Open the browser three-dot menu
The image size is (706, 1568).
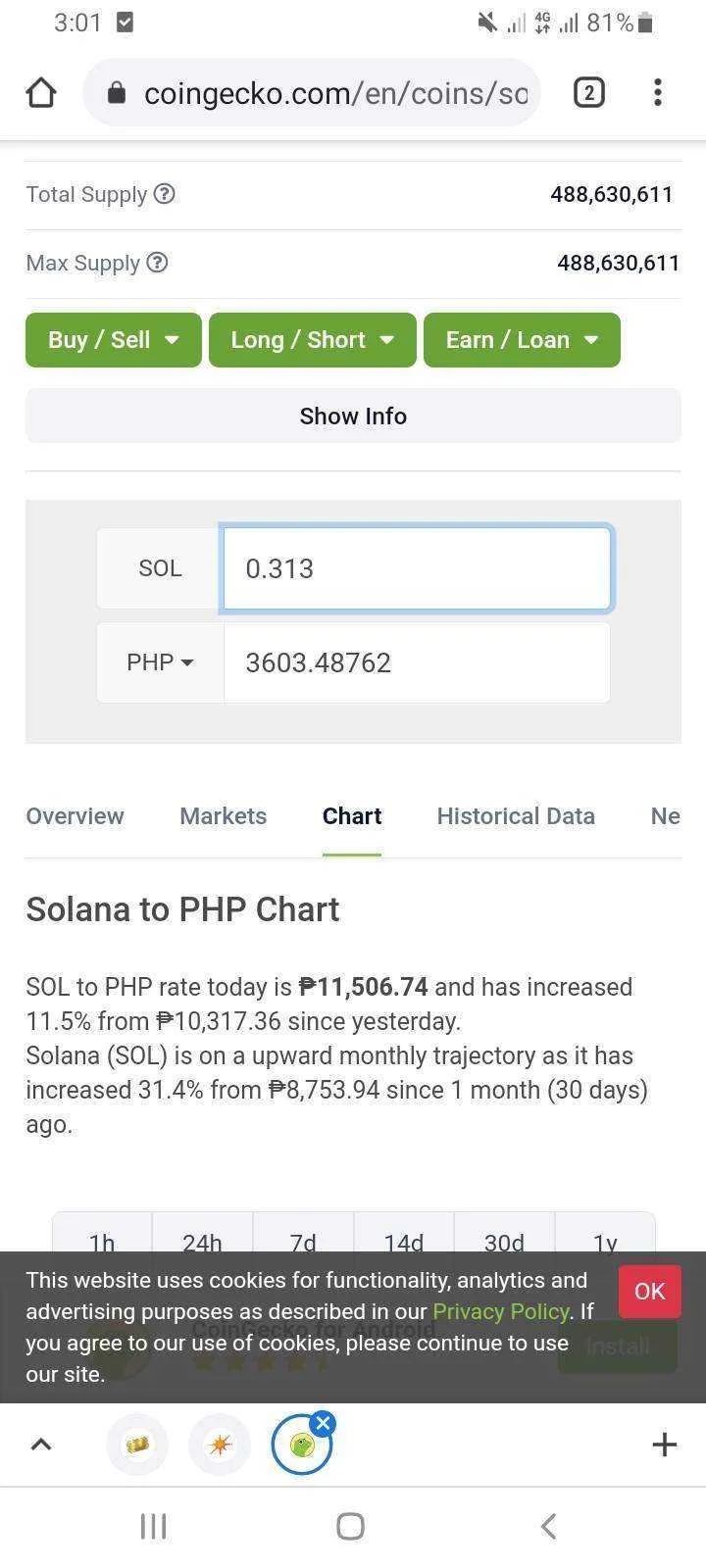658,93
